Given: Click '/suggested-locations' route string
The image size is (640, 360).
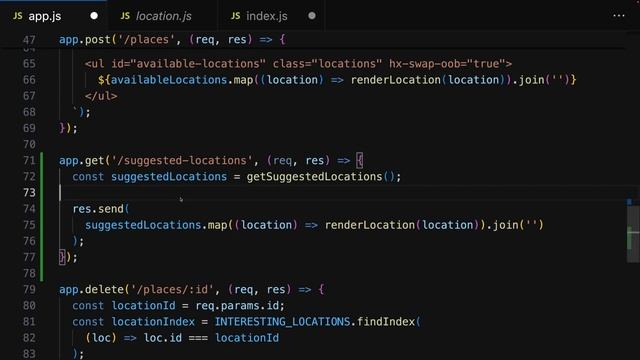Looking at the screenshot, I should pos(182,160).
